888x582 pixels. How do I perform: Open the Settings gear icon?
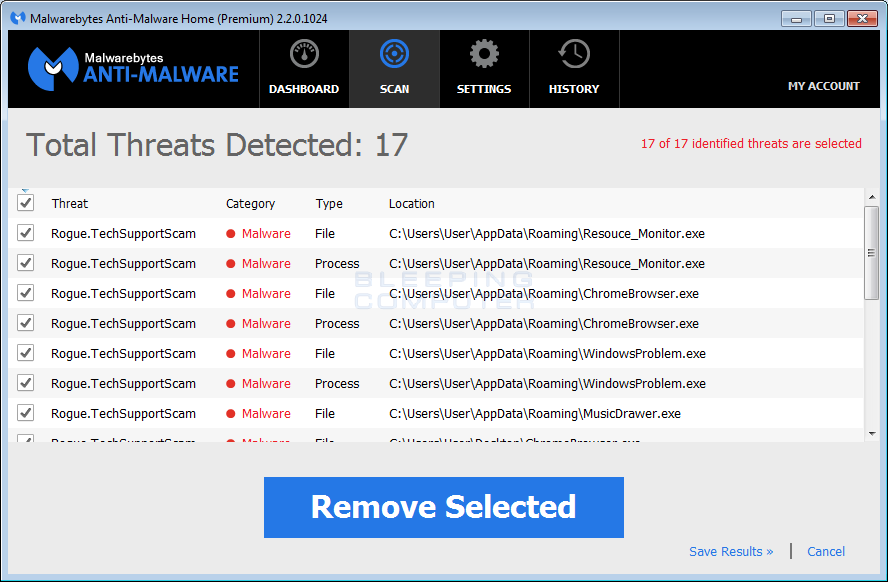click(x=484, y=54)
